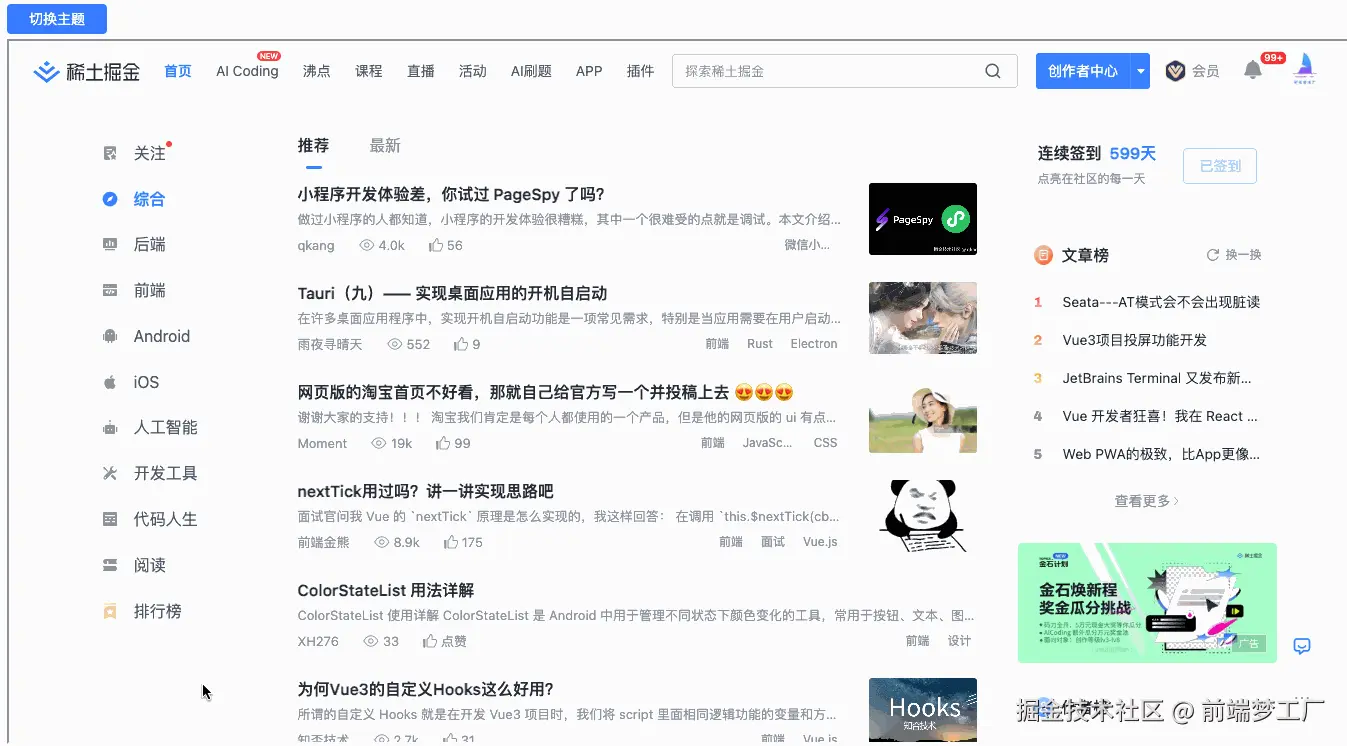Select the 人工智能 sidebar icon

click(110, 428)
